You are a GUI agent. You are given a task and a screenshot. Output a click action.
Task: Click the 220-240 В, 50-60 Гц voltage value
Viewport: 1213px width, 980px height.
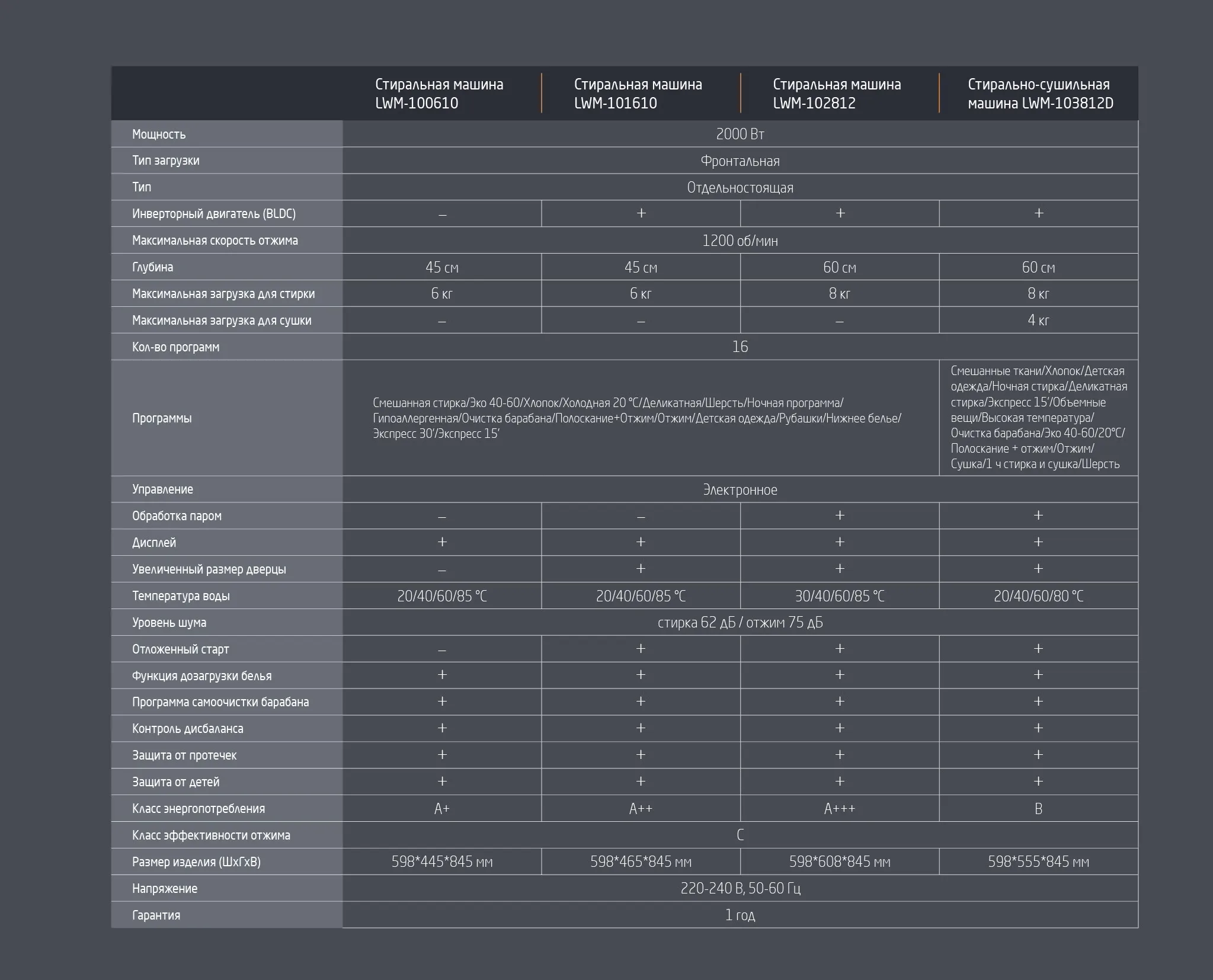click(740, 889)
